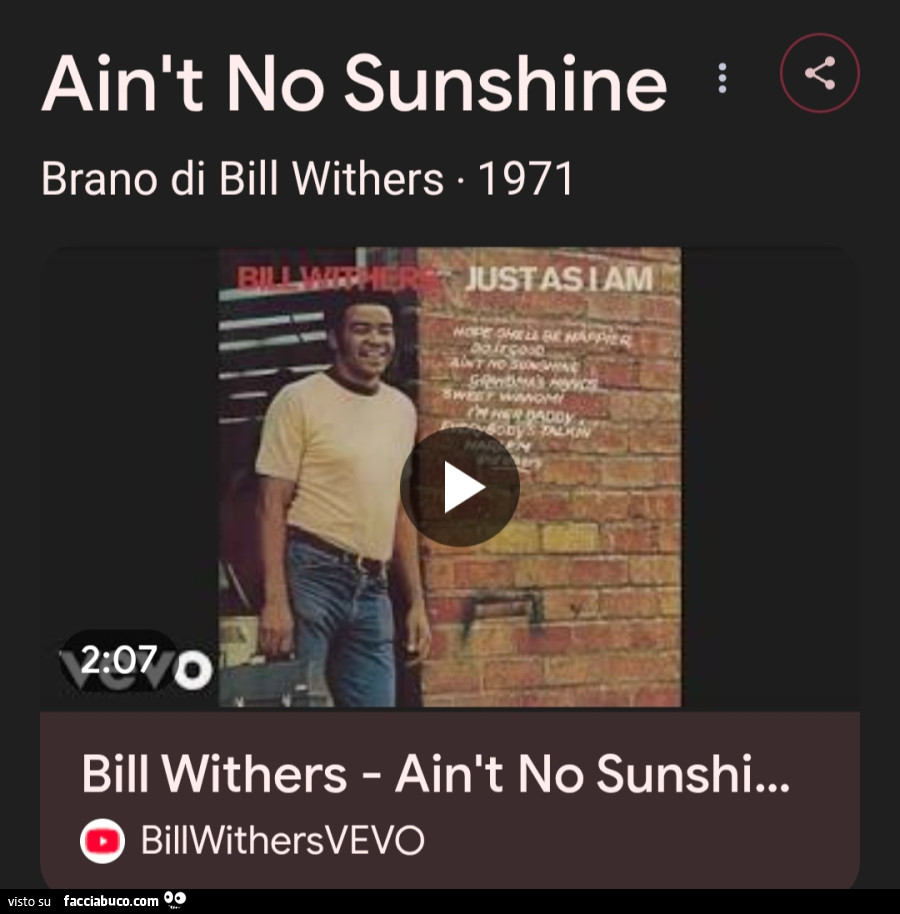Select the Ain't No Sunshine heading
This screenshot has height=914, width=900.
354,83
